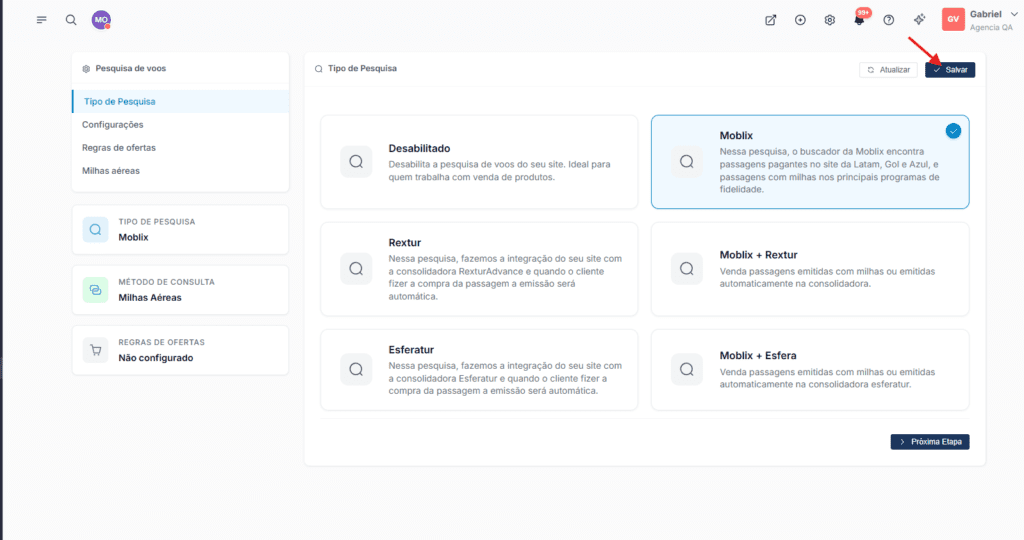Click the Atualizar button
Screen dimensions: 1024x540
[888, 70]
